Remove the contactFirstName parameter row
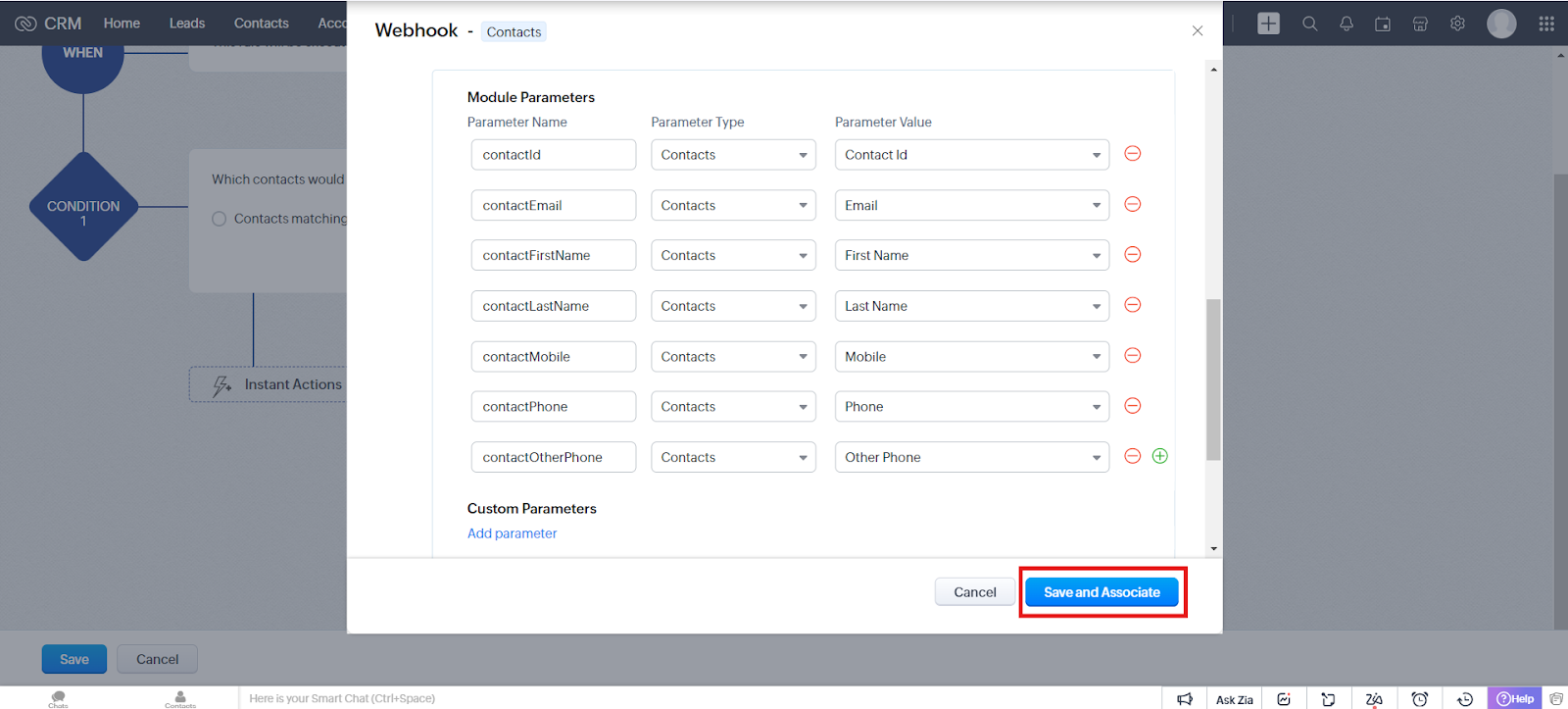 [1132, 255]
